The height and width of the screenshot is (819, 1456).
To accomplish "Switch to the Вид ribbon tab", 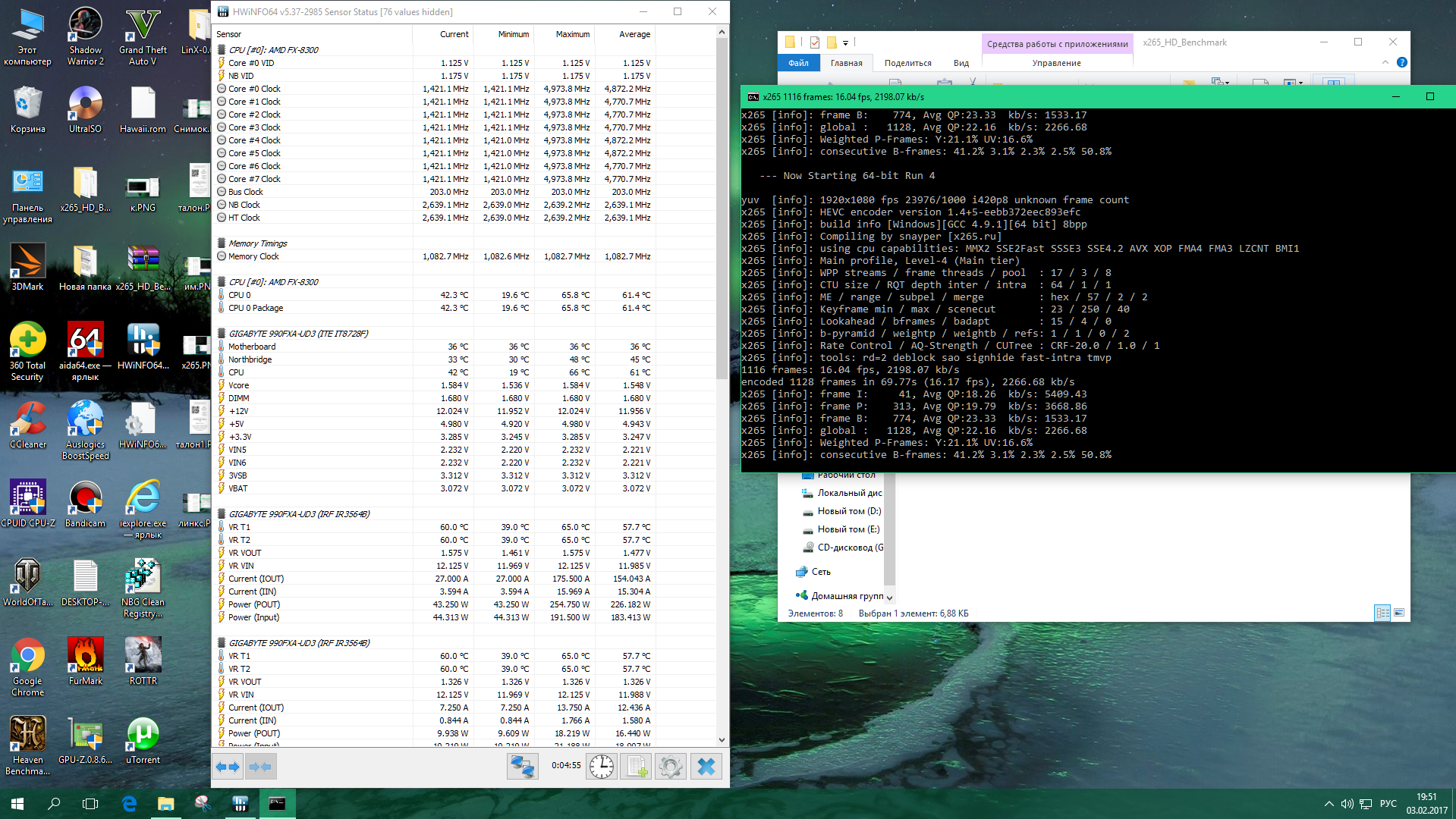I will 961,63.
